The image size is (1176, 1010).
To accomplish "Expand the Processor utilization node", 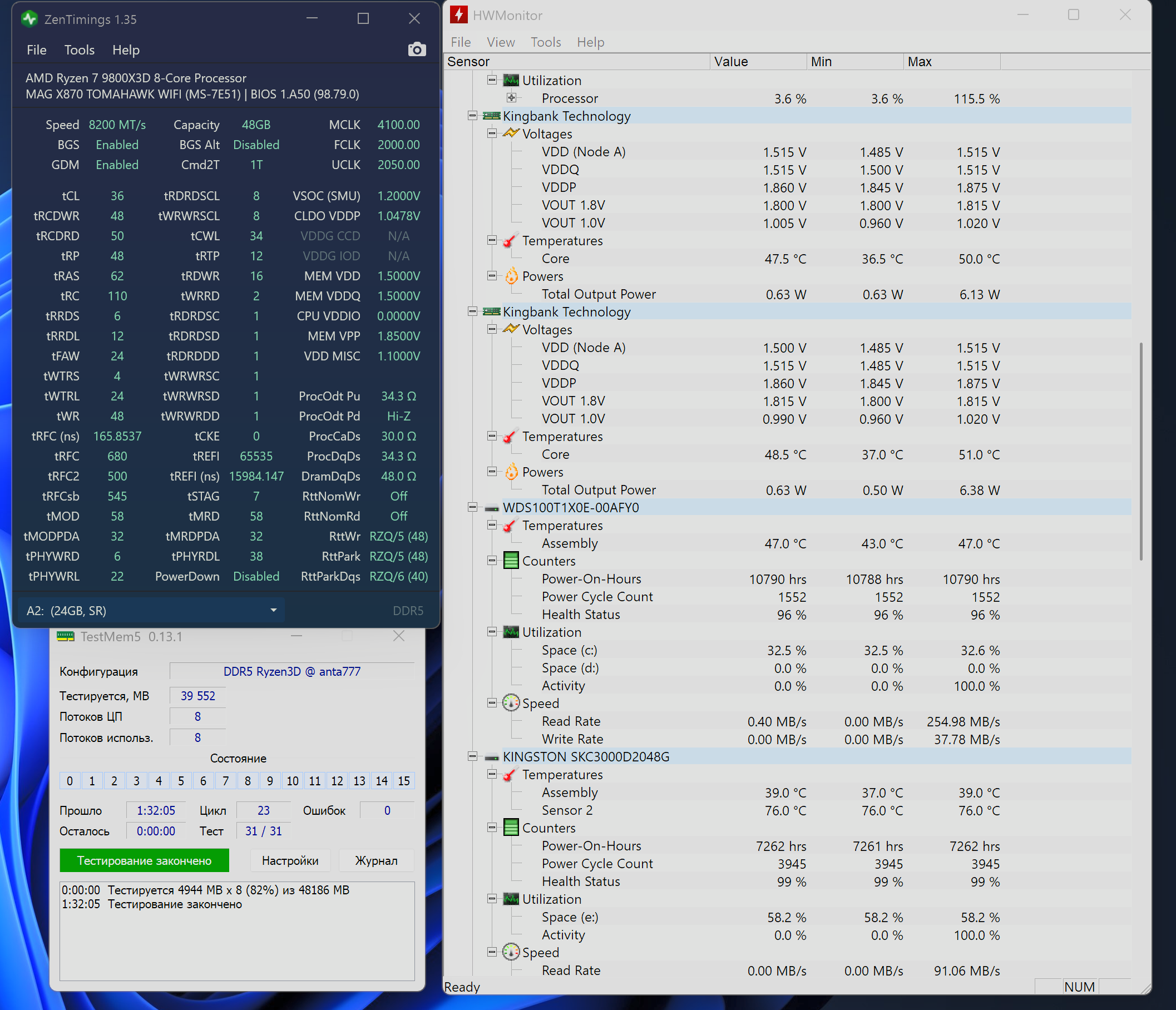I will [x=511, y=98].
